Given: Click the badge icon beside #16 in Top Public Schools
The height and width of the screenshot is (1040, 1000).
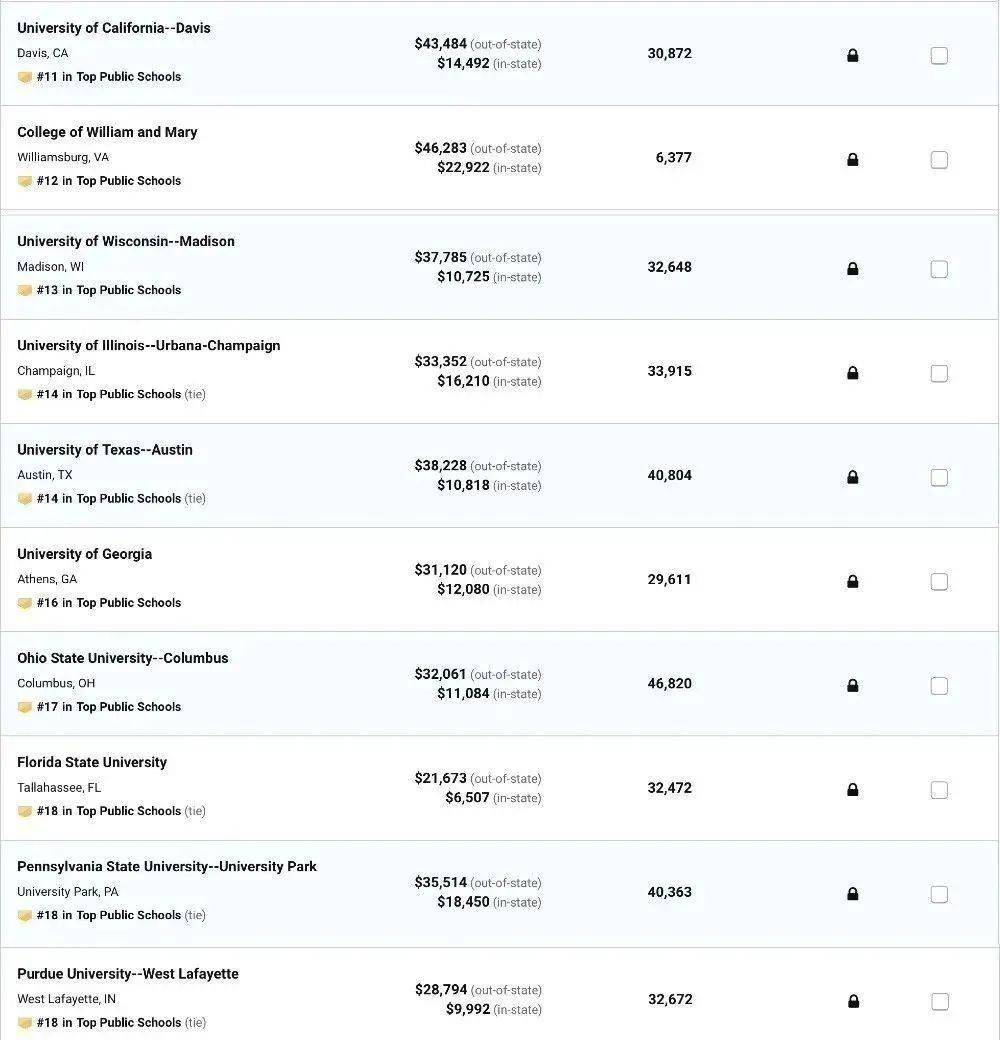Looking at the screenshot, I should pos(25,603).
